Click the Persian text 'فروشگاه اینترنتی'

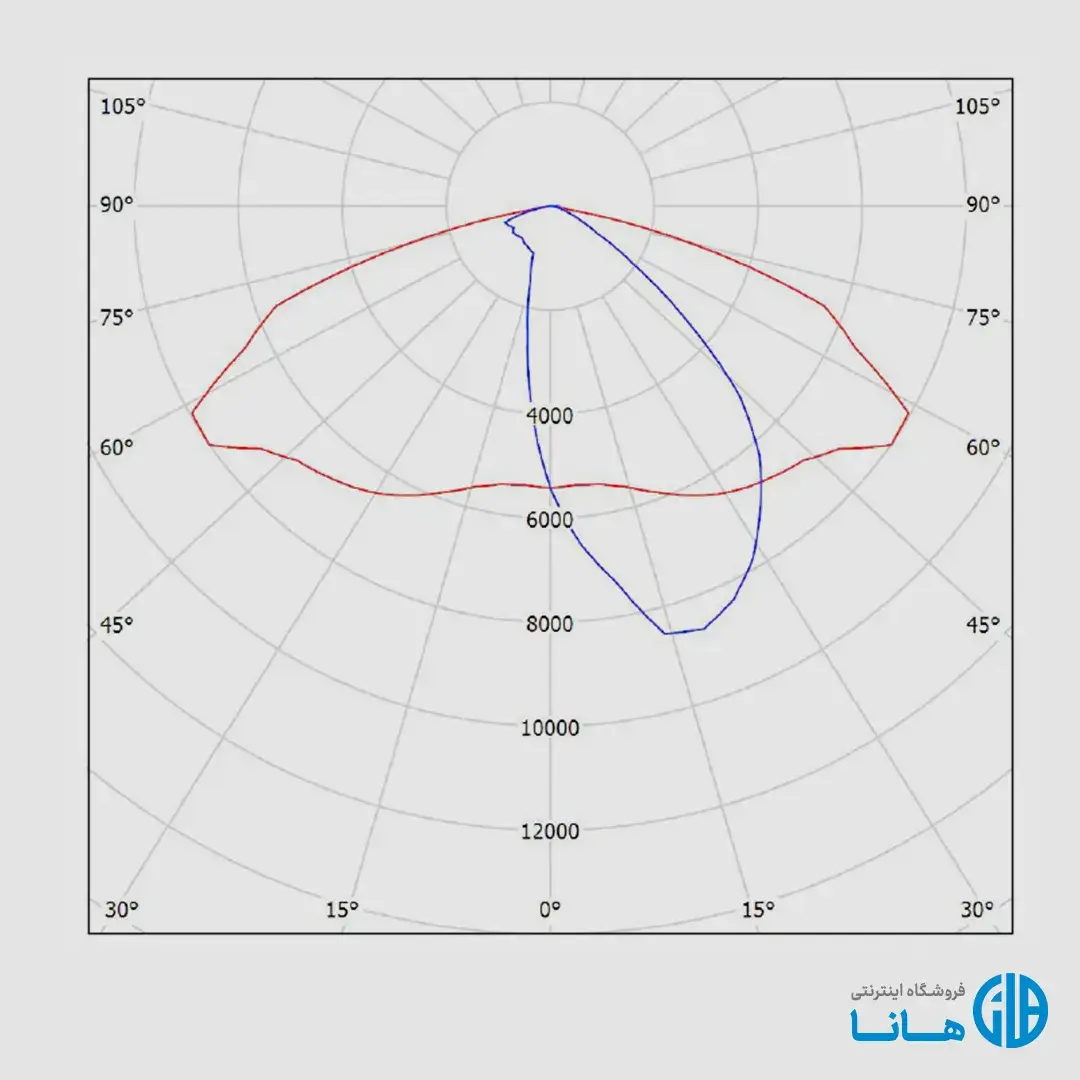(x=907, y=991)
